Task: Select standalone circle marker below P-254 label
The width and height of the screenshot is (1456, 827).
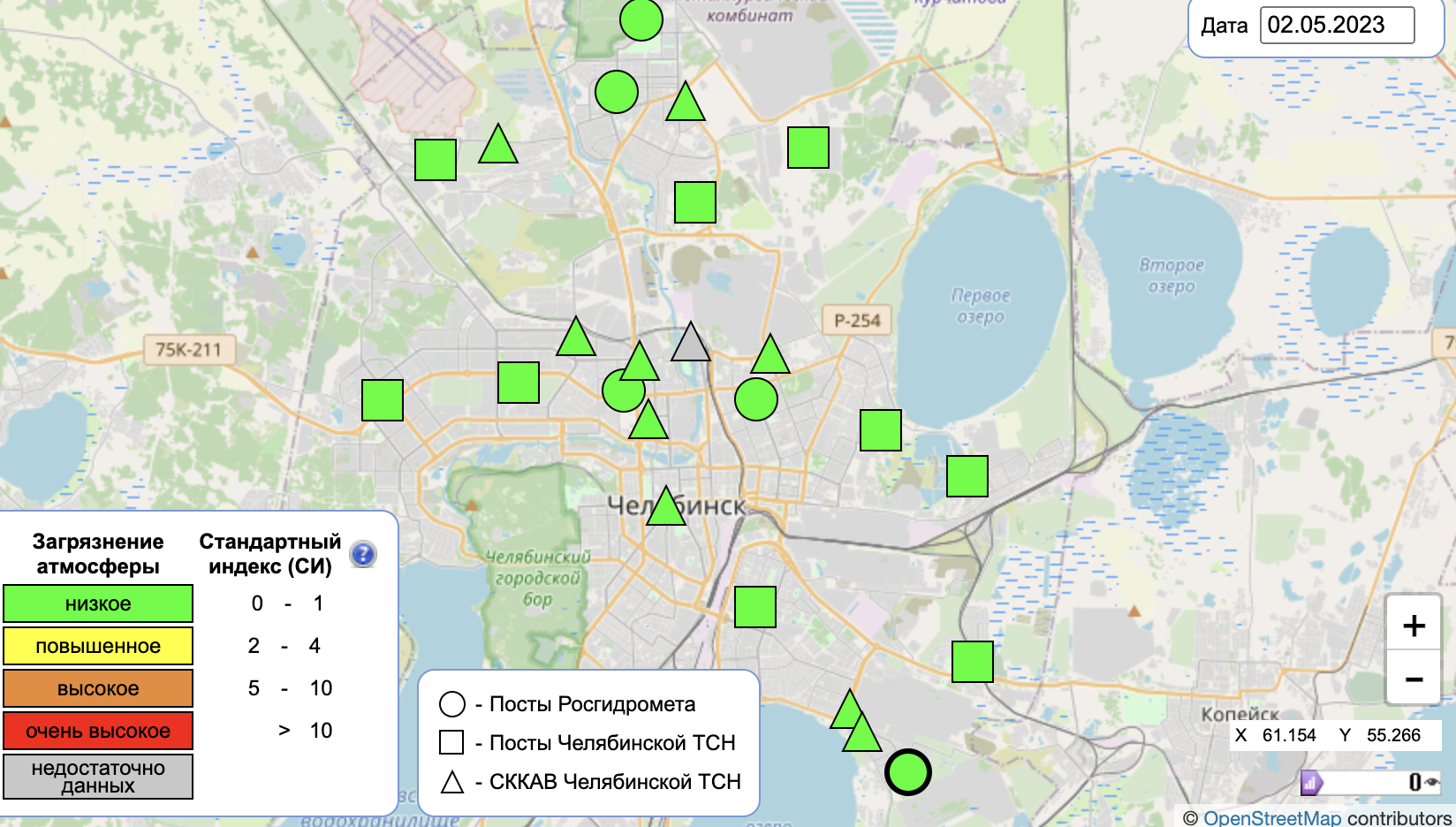Action: [x=756, y=399]
